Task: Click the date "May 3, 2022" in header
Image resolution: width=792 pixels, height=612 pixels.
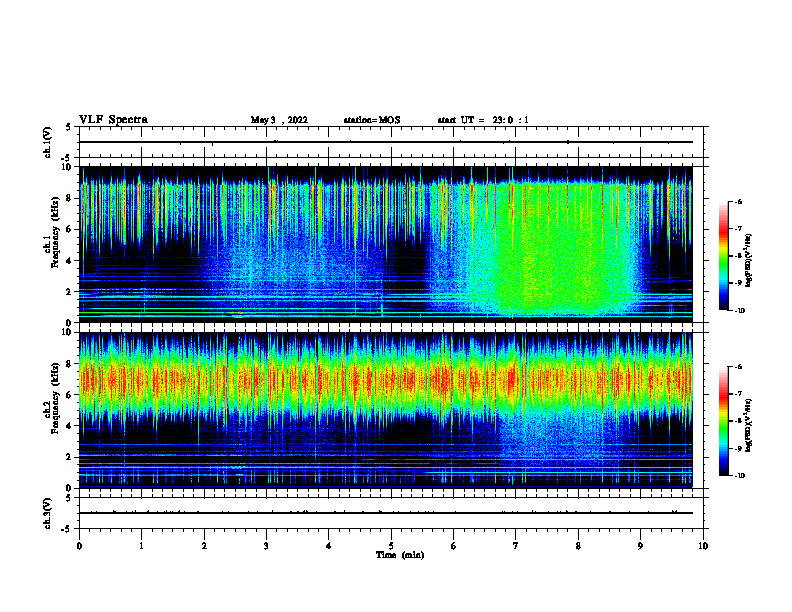Action: 279,120
